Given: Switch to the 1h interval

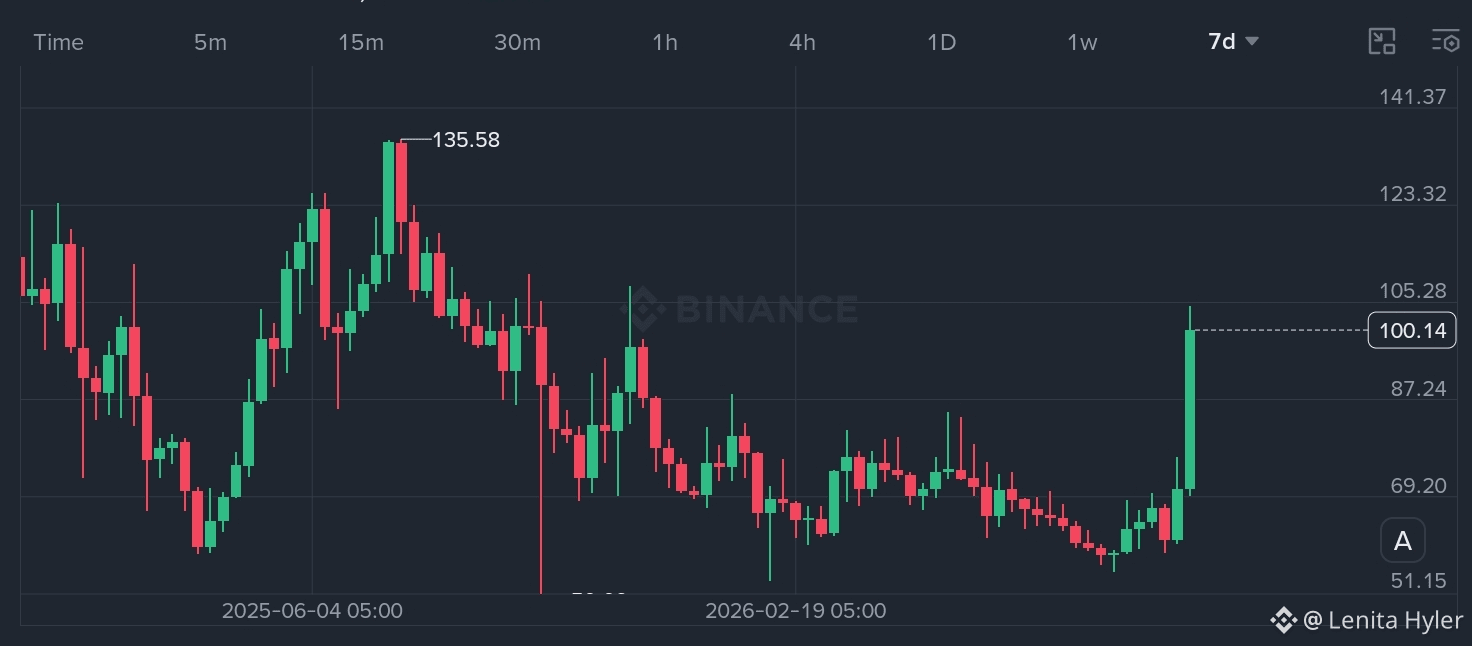Looking at the screenshot, I should coord(665,42).
